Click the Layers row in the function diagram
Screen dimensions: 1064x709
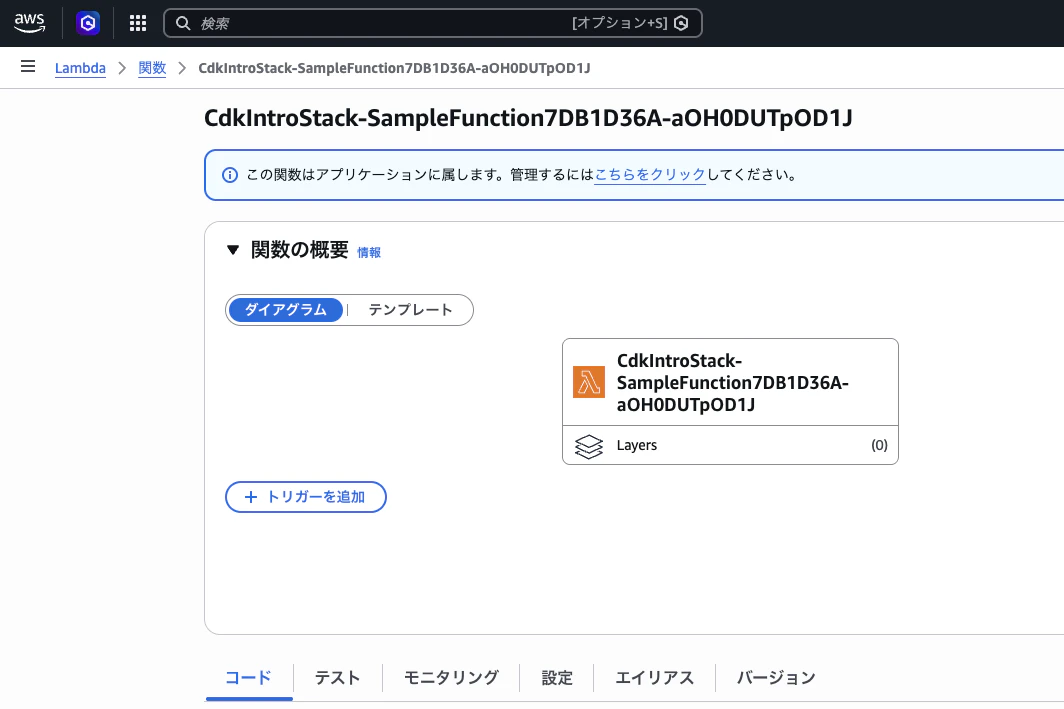730,445
